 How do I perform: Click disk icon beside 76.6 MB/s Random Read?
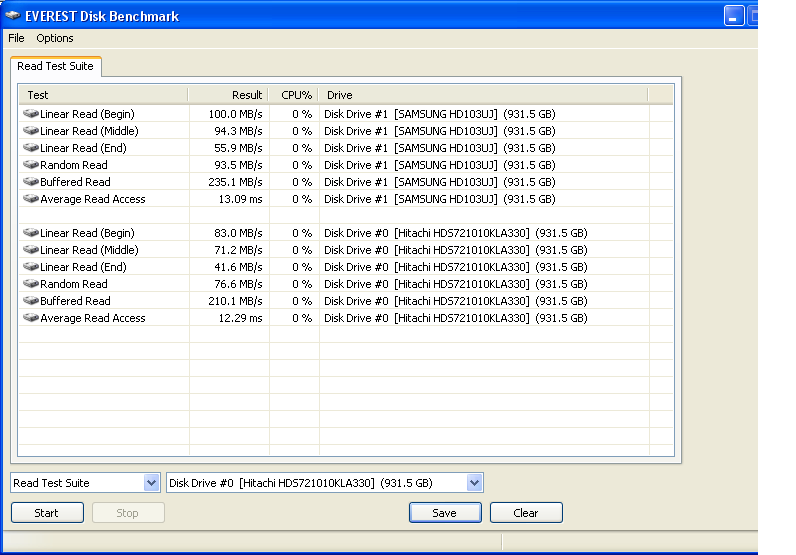pos(31,284)
